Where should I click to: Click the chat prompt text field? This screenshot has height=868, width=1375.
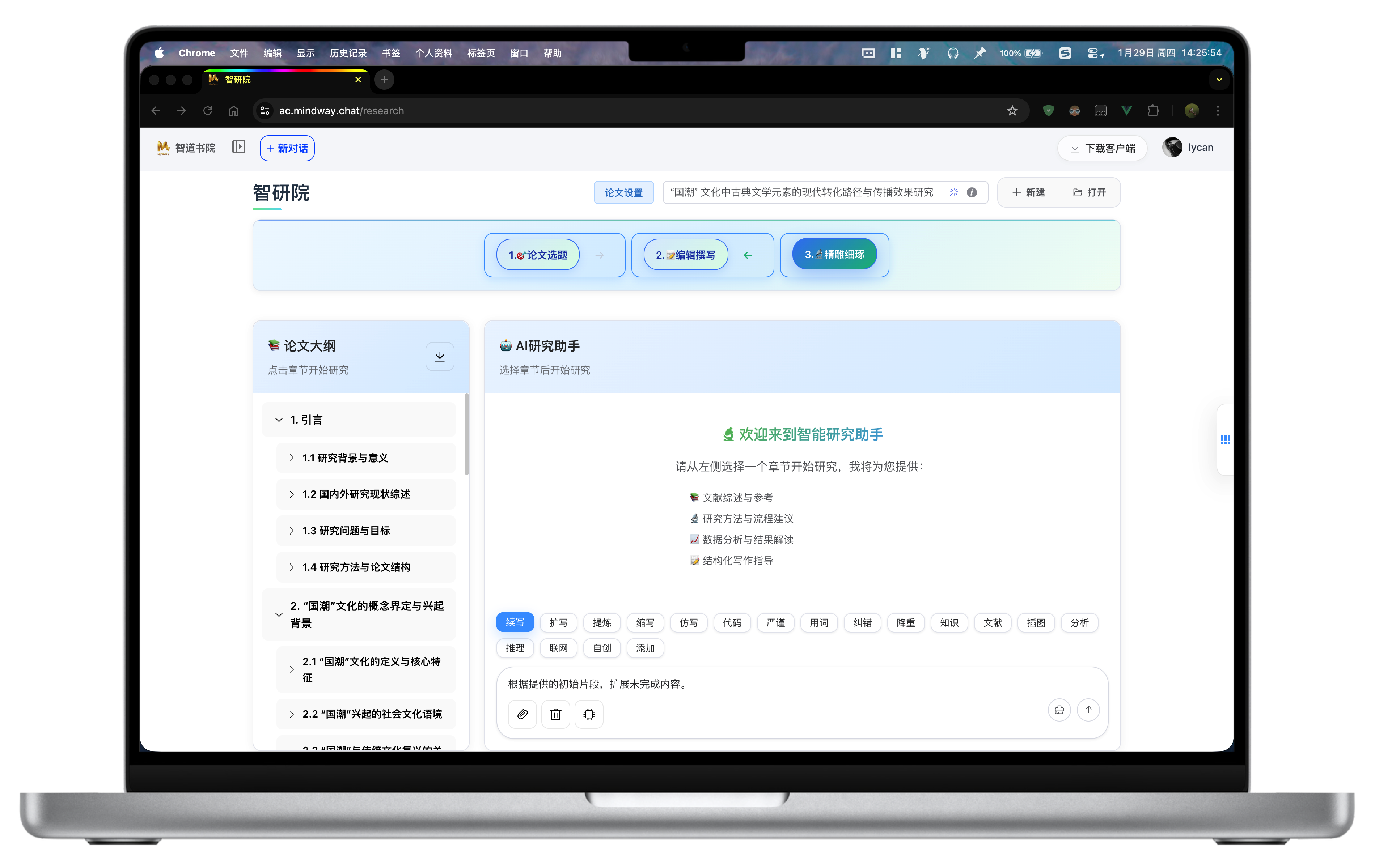(x=802, y=684)
